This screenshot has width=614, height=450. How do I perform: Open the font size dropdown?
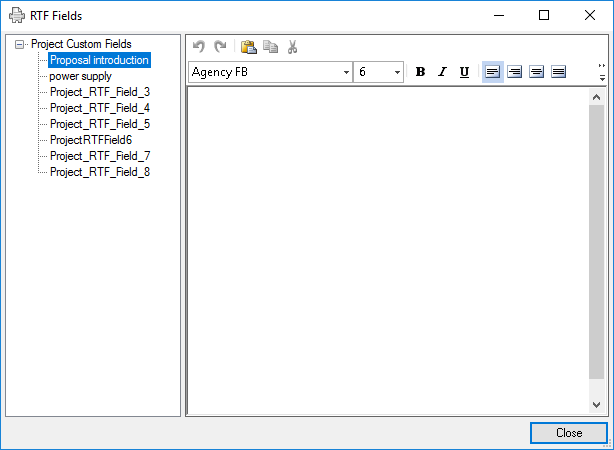[397, 72]
